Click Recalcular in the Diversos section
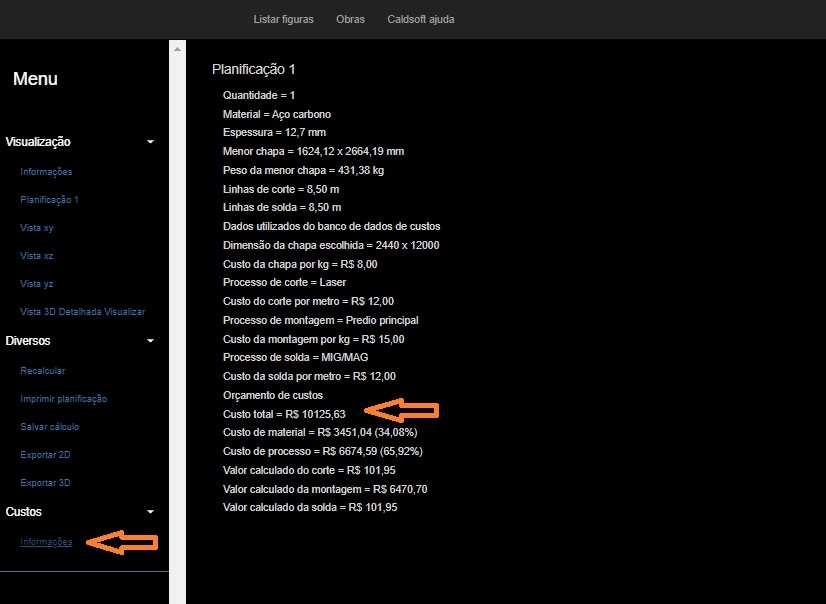 pyautogui.click(x=43, y=371)
